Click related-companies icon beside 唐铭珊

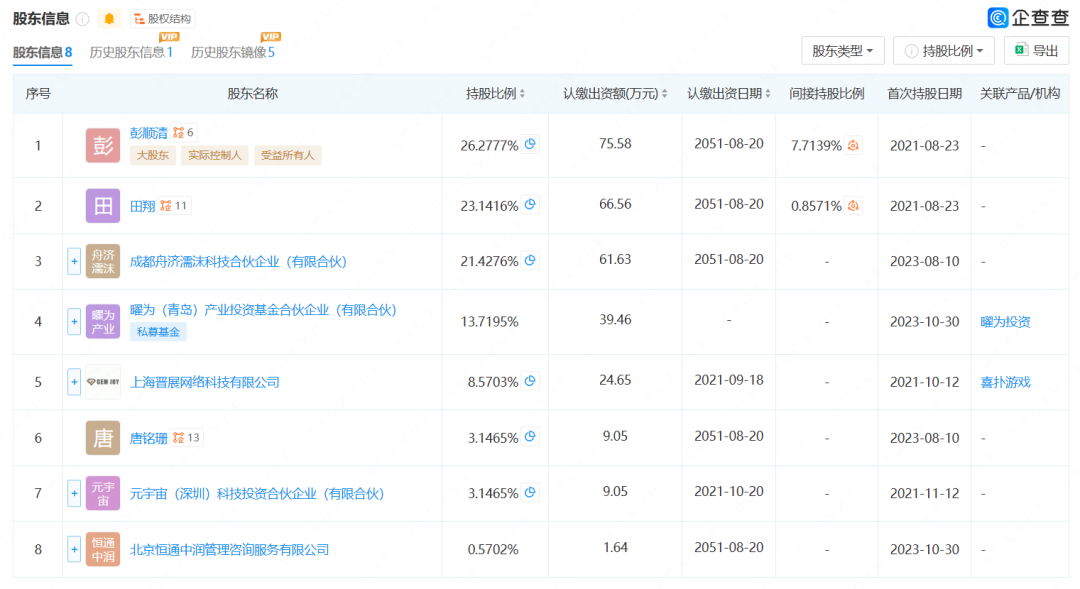click(x=187, y=438)
